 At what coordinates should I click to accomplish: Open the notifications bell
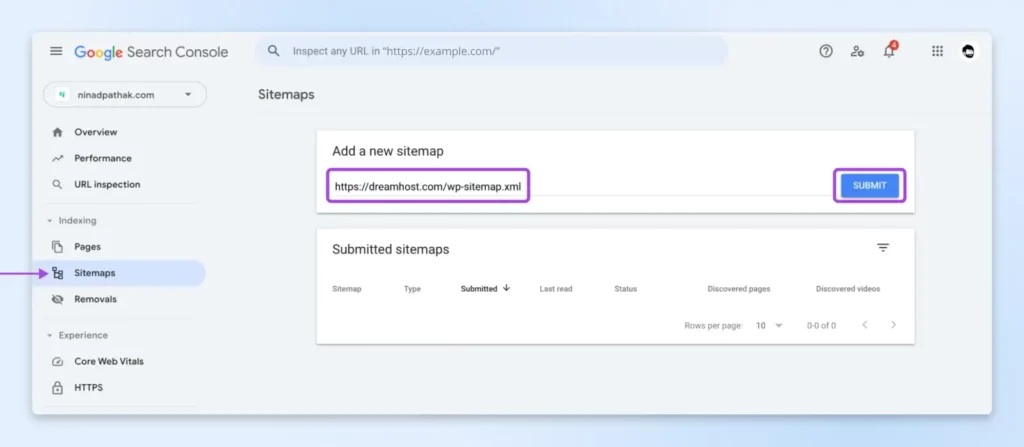889,52
